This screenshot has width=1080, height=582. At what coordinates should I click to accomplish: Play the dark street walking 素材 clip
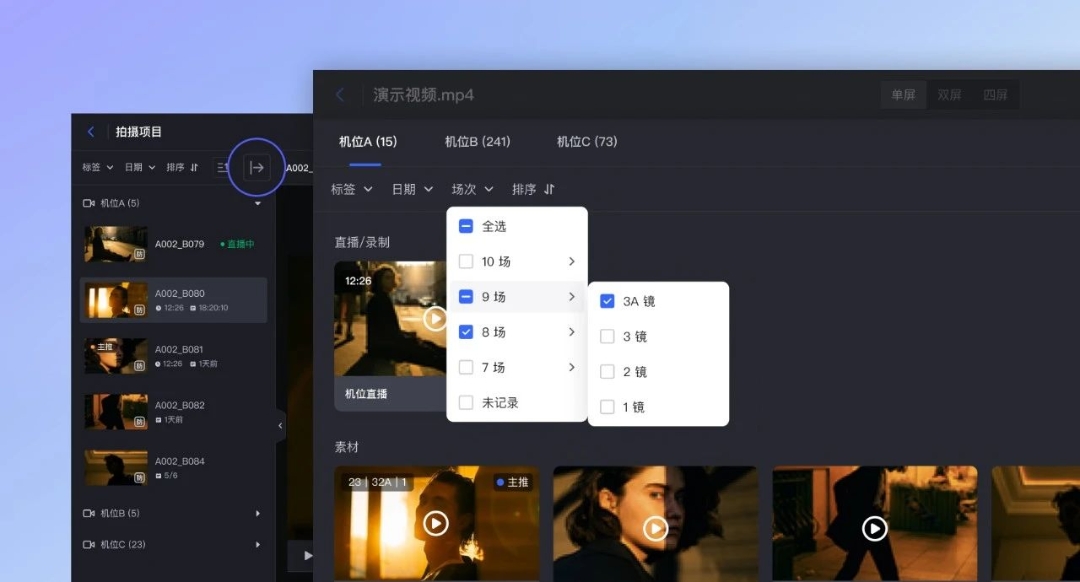pos(874,528)
